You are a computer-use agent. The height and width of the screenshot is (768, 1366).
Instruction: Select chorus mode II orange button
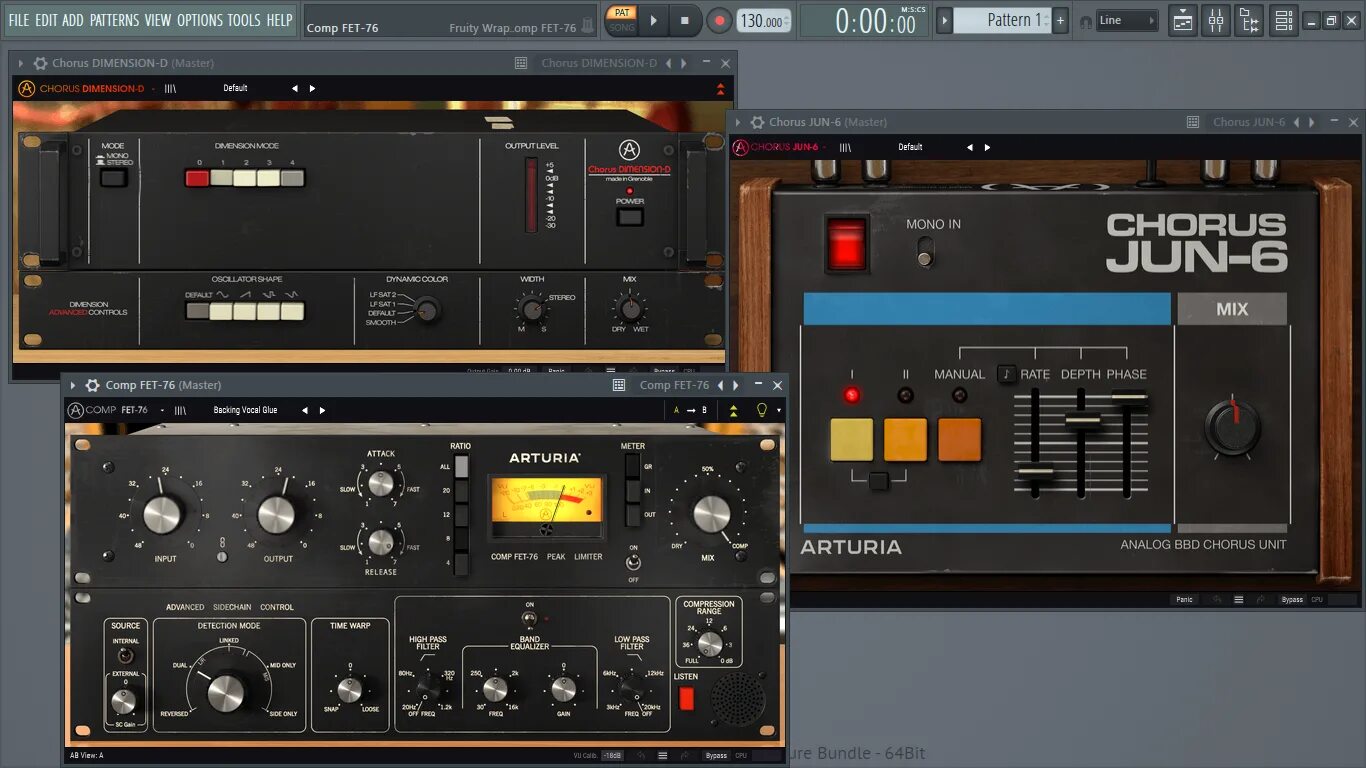[905, 439]
